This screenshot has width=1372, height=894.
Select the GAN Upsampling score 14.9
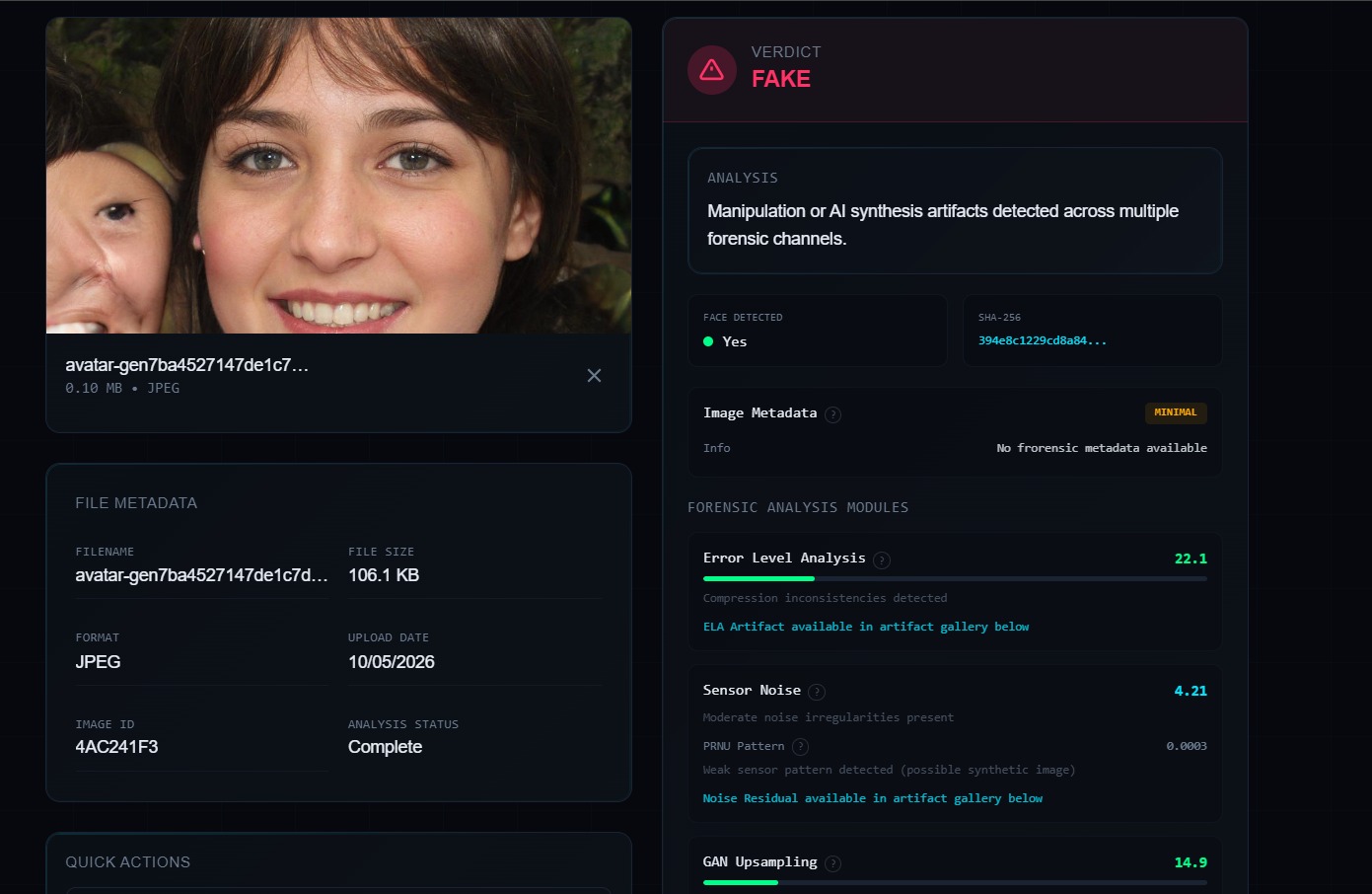coord(1191,862)
